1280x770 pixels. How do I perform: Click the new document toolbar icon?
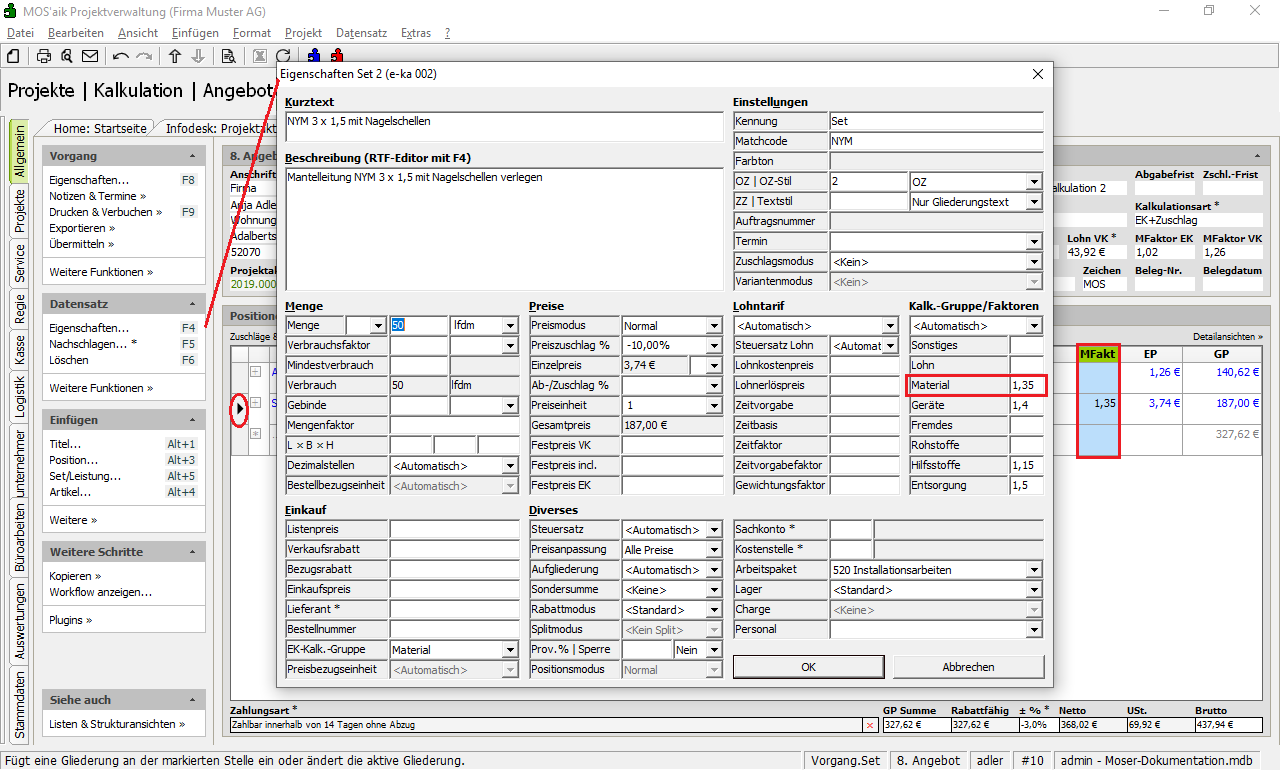tap(14, 56)
